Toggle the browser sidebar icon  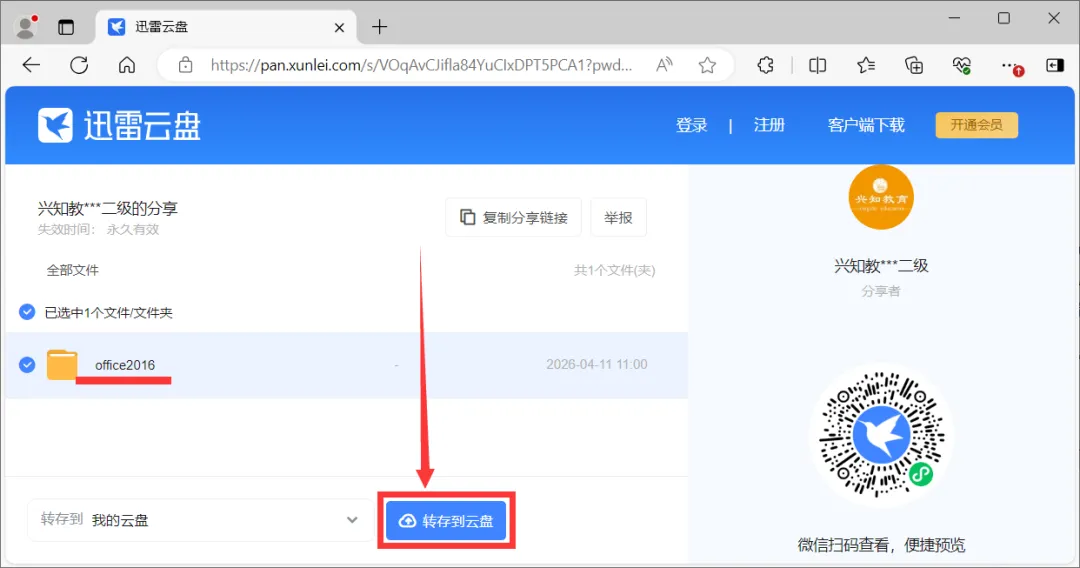(x=1055, y=65)
